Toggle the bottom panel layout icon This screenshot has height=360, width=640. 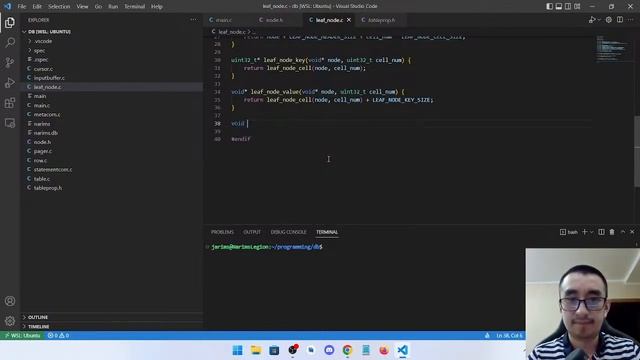(559, 6)
